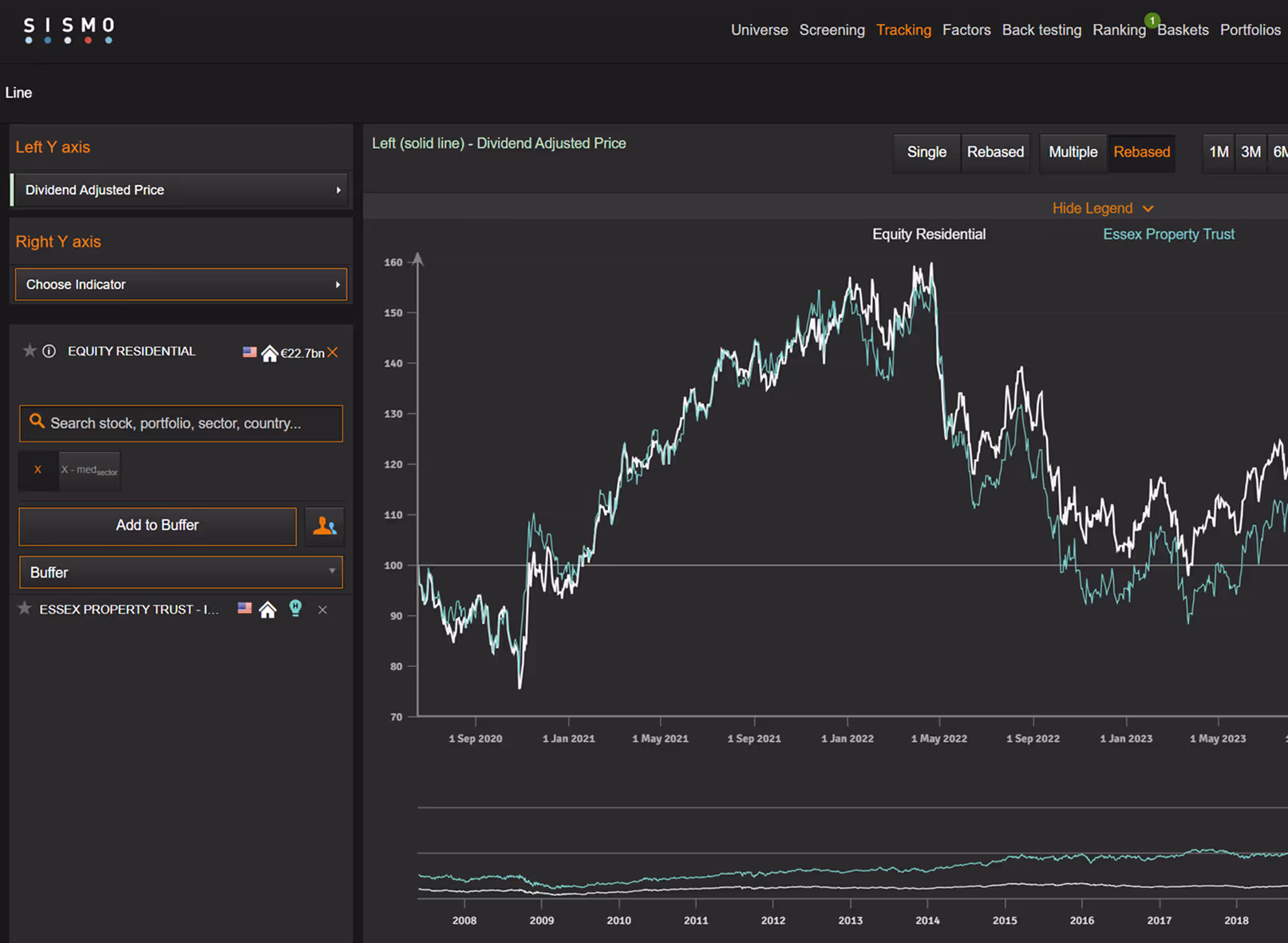The height and width of the screenshot is (943, 1288).
Task: Toggle Essex Property Trust legend entry
Action: click(1168, 235)
